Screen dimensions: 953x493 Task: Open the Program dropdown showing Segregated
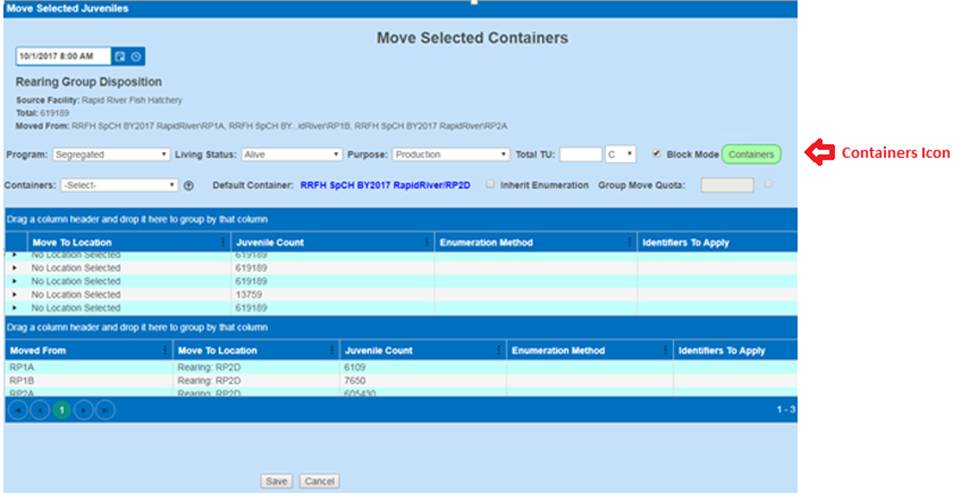click(111, 155)
